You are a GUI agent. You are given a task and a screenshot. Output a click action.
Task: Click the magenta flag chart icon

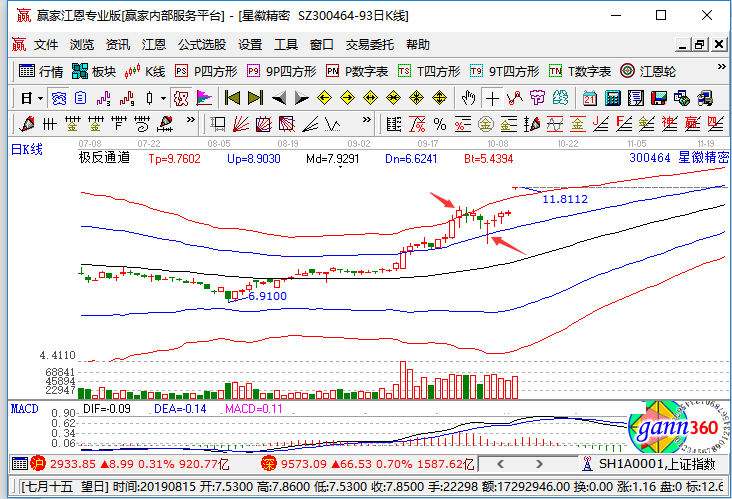204,98
